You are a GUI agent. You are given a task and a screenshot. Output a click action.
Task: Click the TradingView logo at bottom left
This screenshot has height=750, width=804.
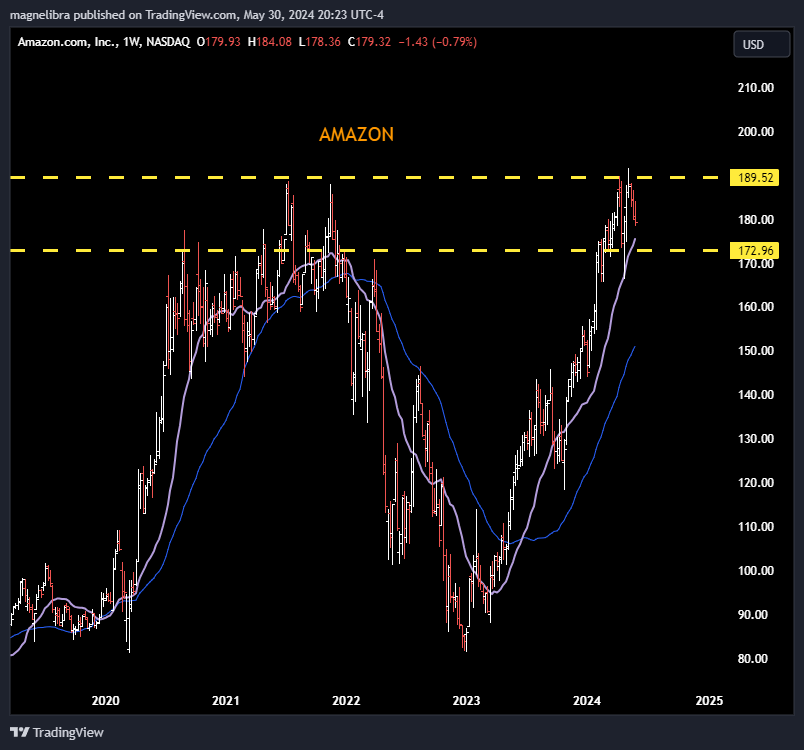click(57, 733)
